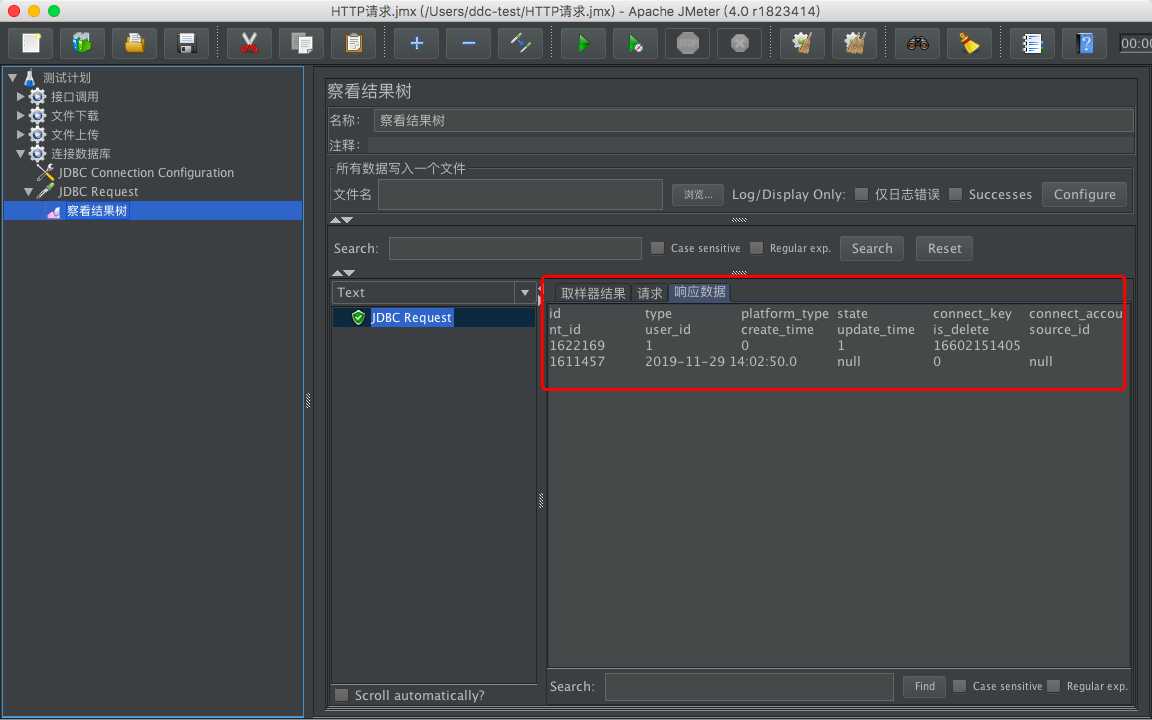1152x720 pixels.
Task: Click the bottom Search text field
Action: [x=749, y=686]
